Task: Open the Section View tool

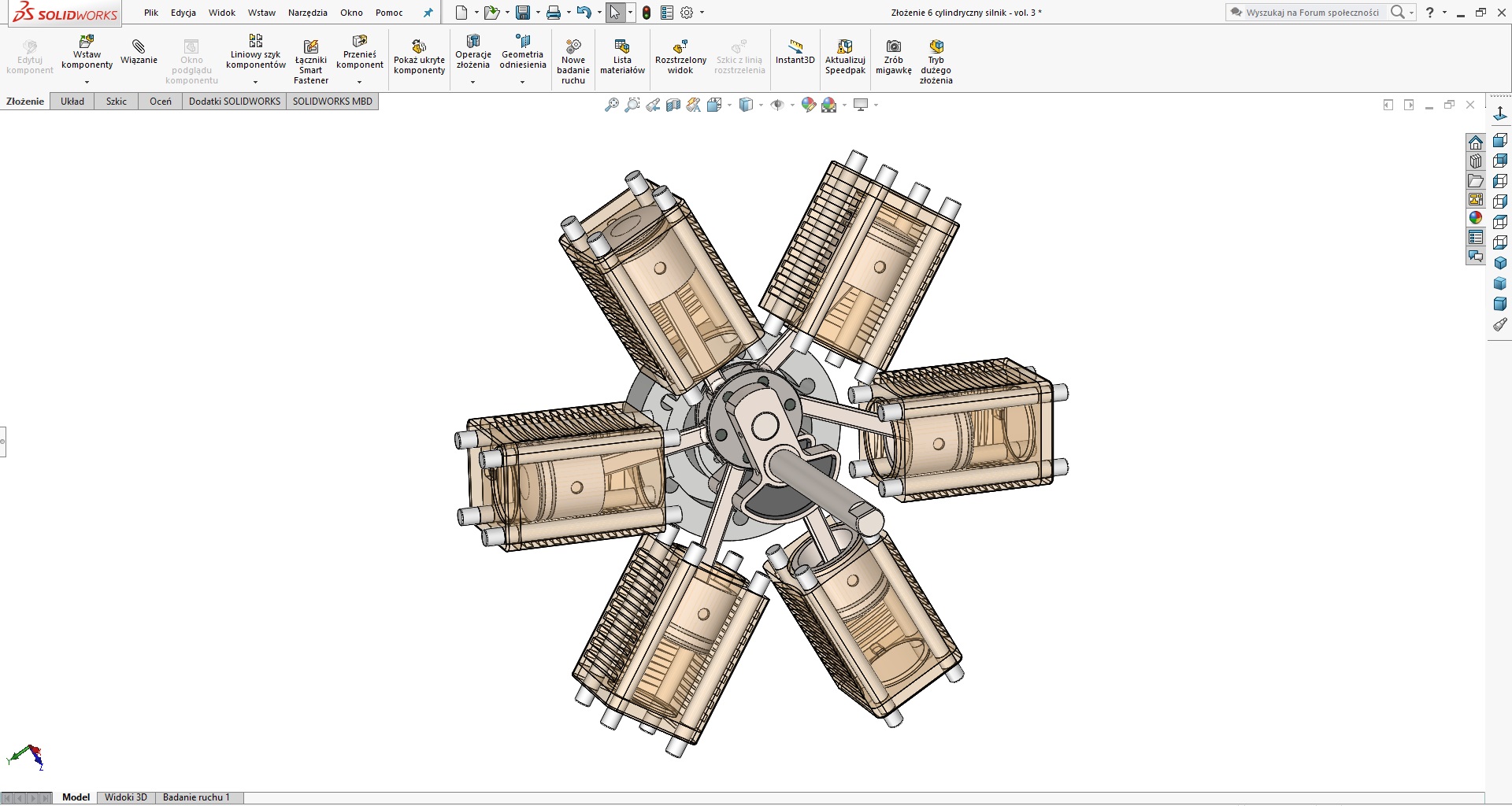Action: pyautogui.click(x=673, y=104)
